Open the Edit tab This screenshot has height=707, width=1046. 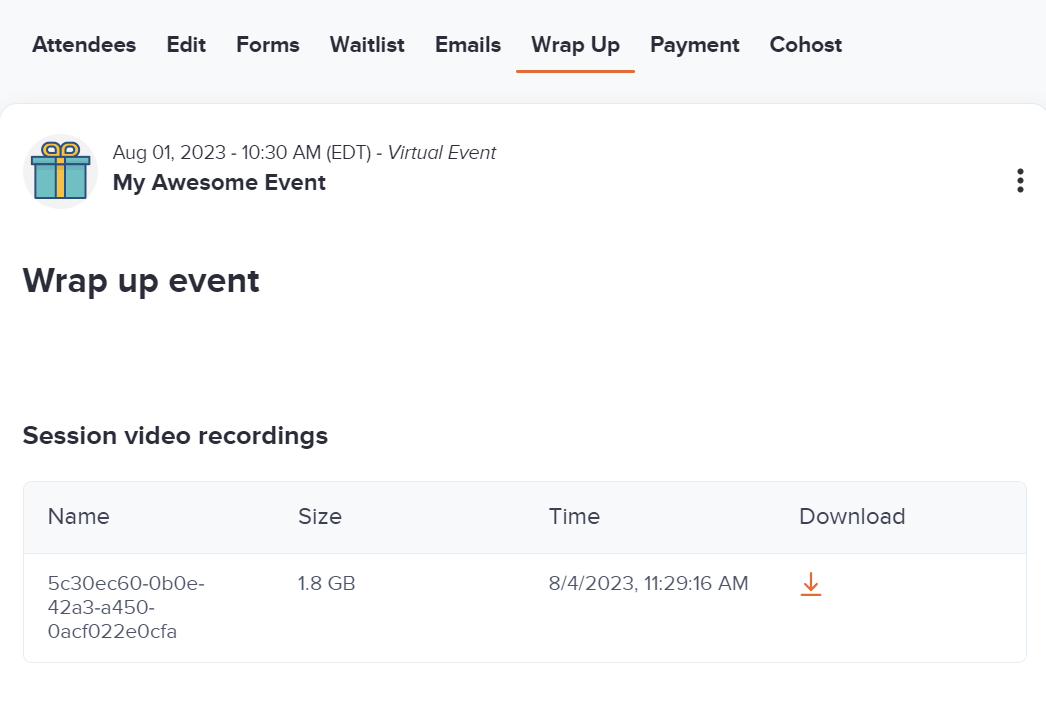point(185,44)
